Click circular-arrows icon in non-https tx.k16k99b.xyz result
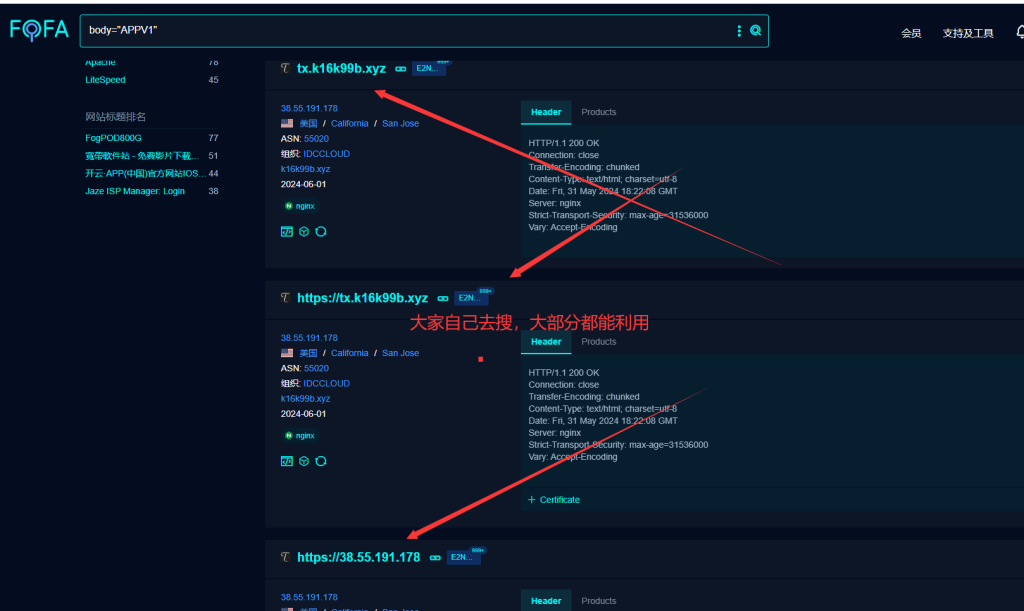The height and width of the screenshot is (611, 1024). click(321, 232)
